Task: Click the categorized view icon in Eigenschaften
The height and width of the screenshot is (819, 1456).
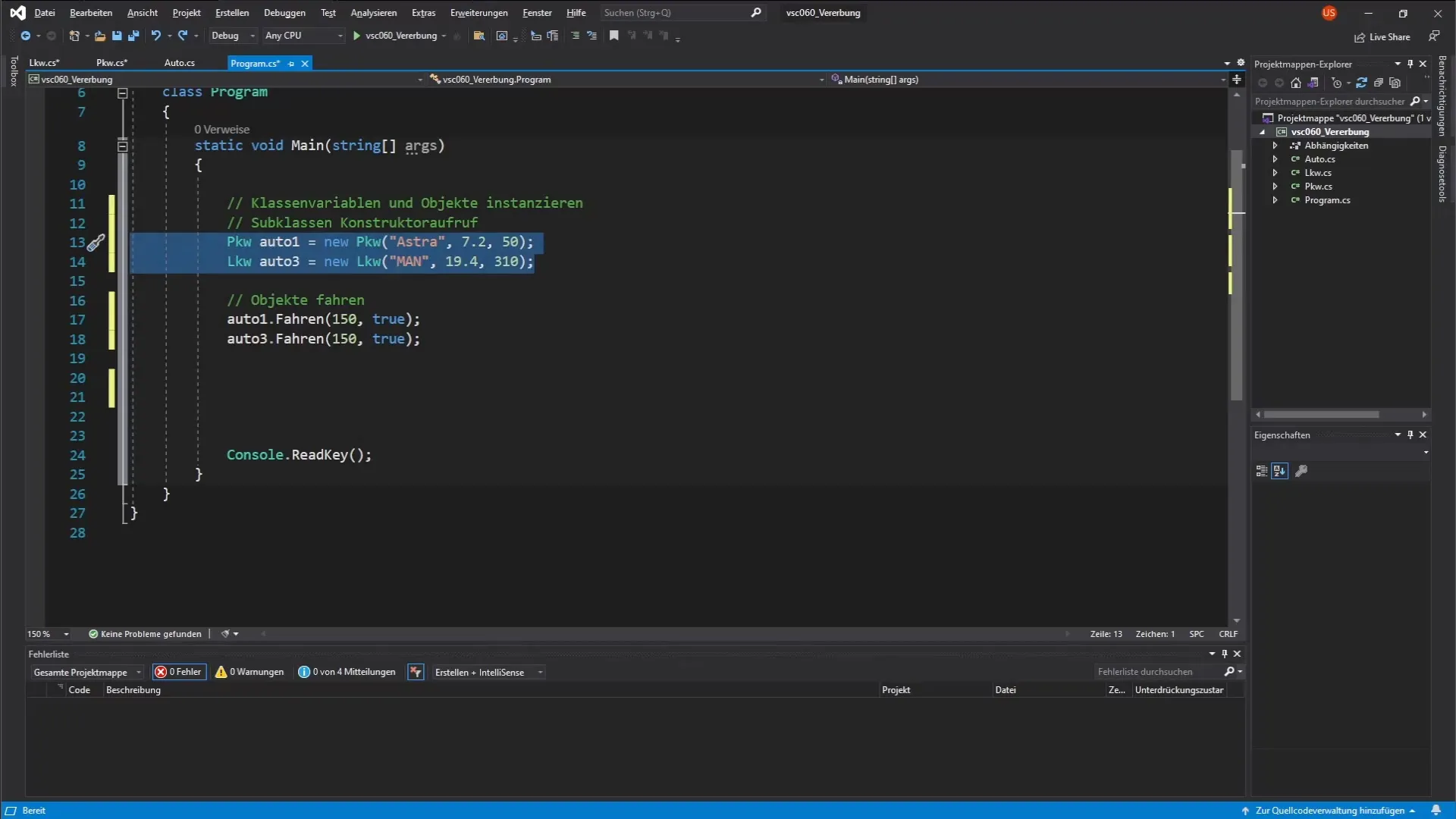Action: tap(1262, 471)
